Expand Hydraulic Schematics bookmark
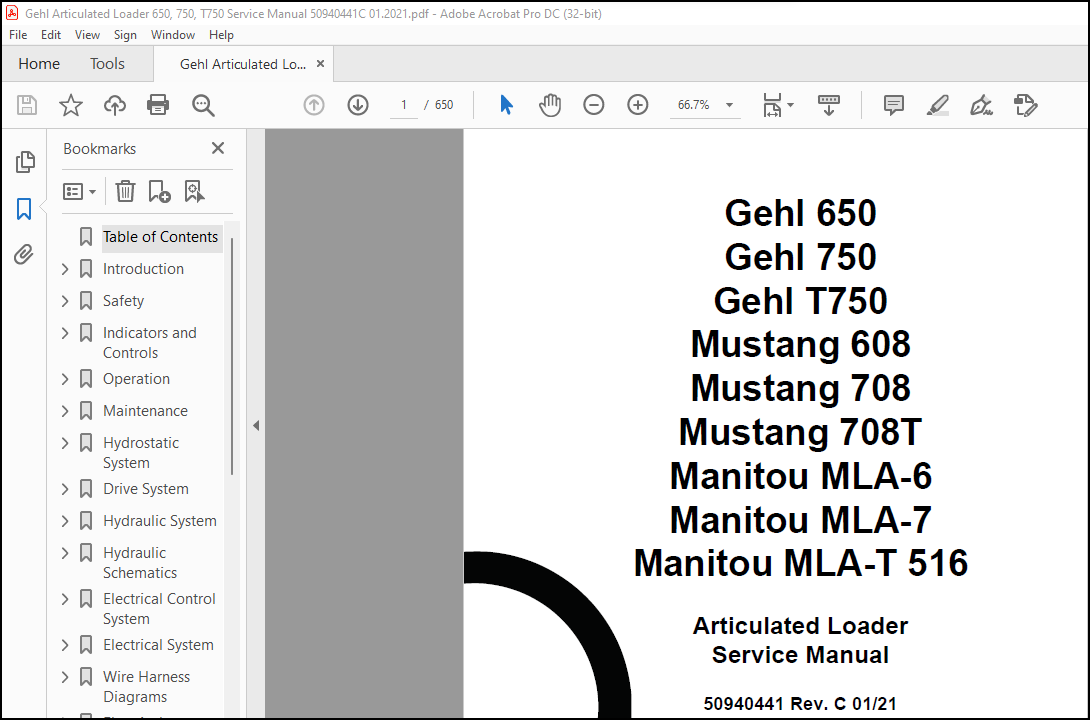The height and width of the screenshot is (720, 1090). click(65, 553)
